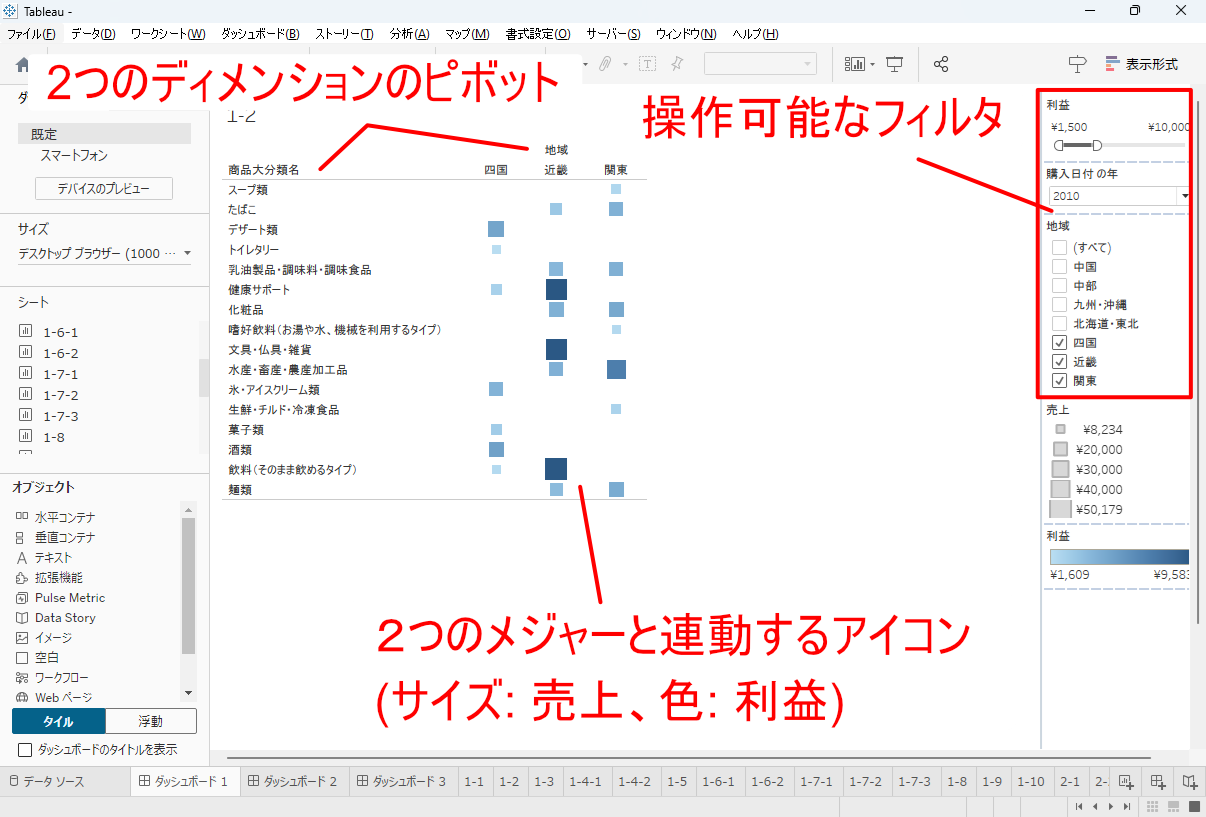1206x817 pixels.
Task: Uncheck the 関東 region filter checkbox
Action: pos(1059,380)
